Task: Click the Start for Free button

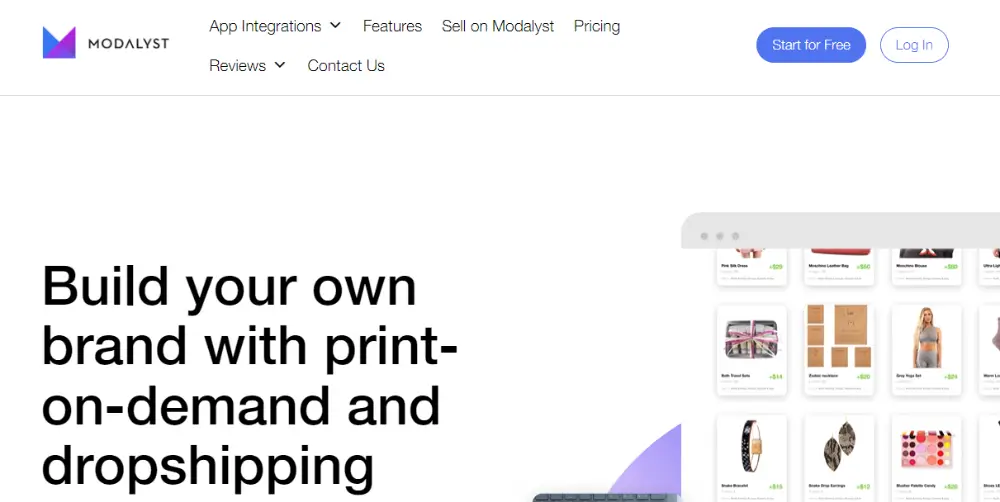Action: [811, 45]
